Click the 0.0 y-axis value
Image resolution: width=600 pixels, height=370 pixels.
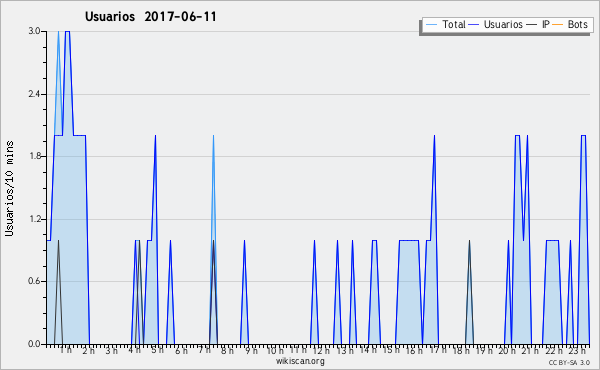(x=34, y=344)
